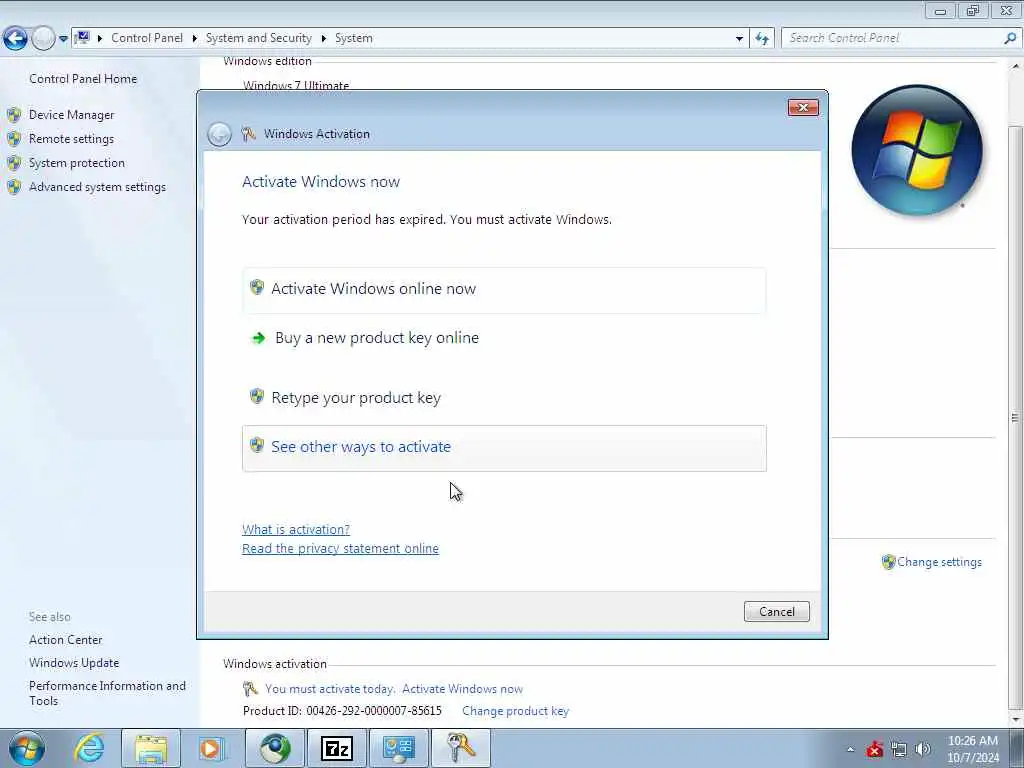The image size is (1024, 768).
Task: Click the green arrow beside Buy a new product key
Action: 259,338
